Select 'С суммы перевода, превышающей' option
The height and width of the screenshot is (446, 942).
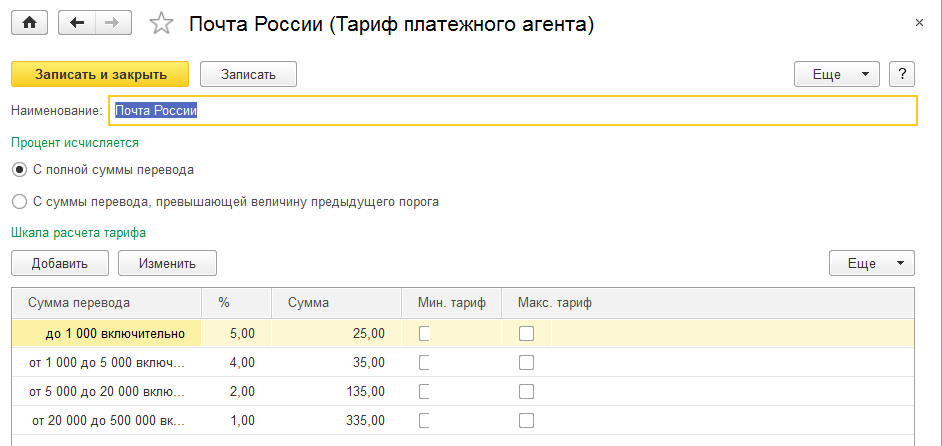click(19, 201)
